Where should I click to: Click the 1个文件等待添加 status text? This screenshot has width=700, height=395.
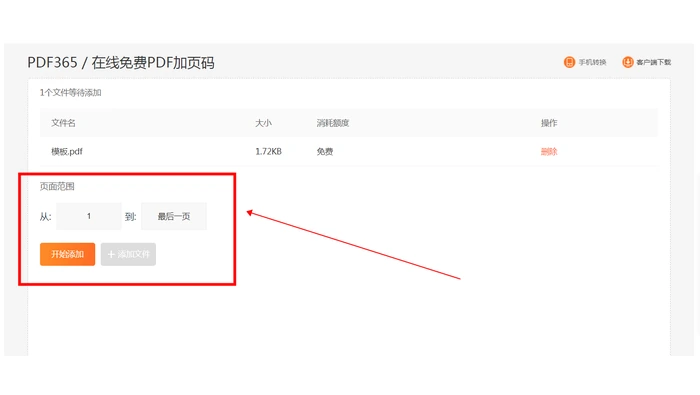click(x=71, y=93)
